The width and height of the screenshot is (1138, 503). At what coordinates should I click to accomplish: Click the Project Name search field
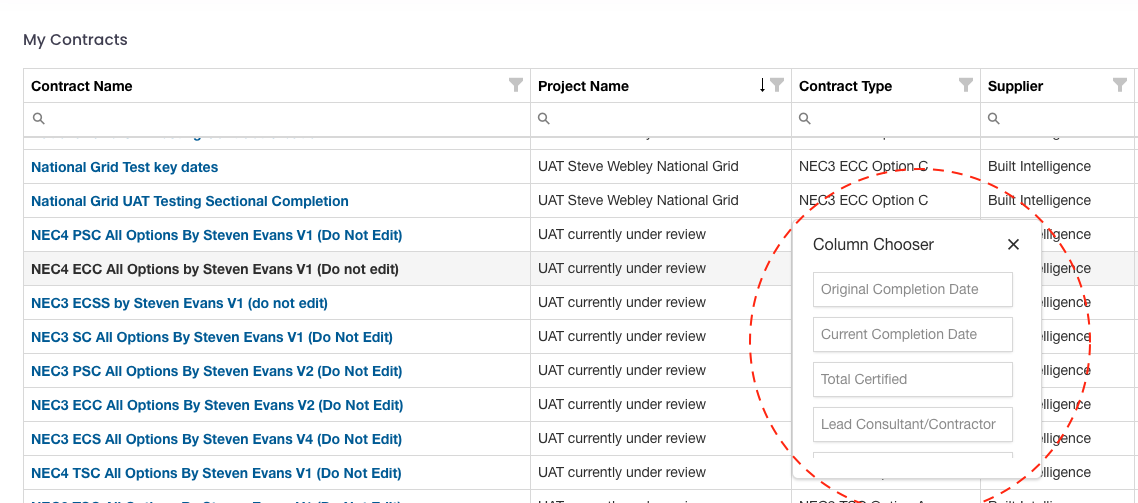pos(660,118)
